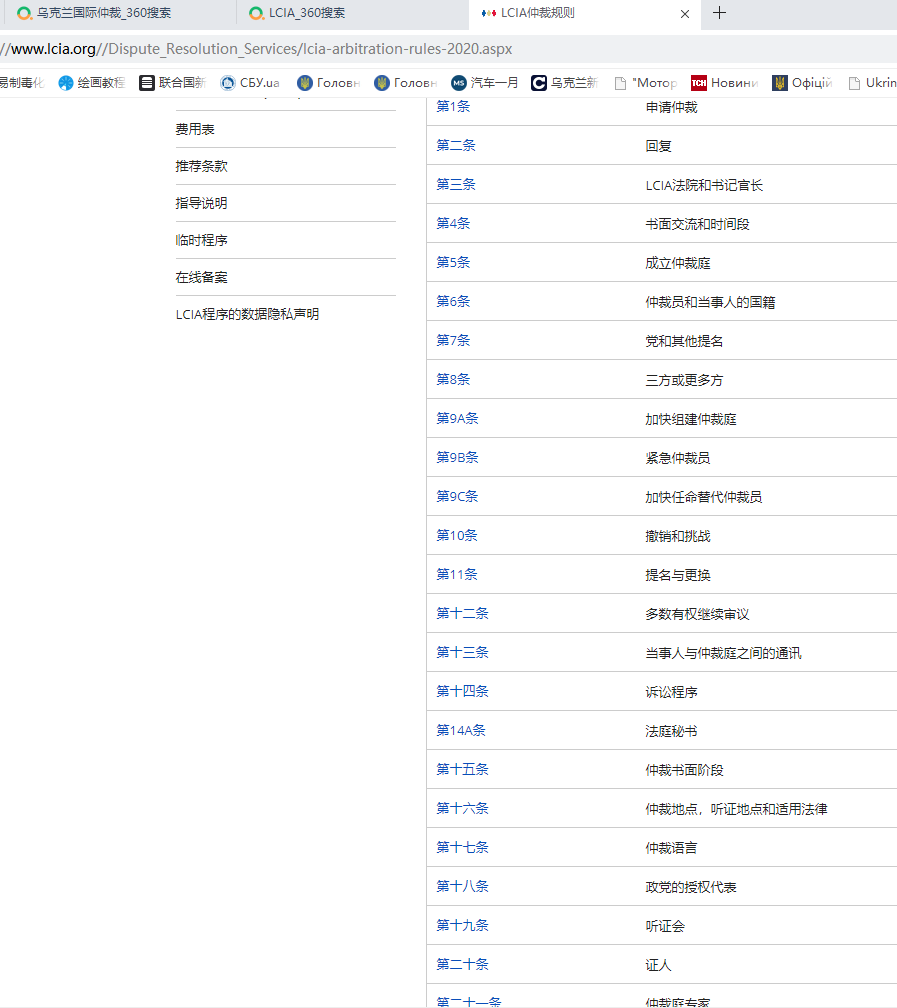Select the 听证会 title text
897x1008 pixels.
pyautogui.click(x=665, y=926)
